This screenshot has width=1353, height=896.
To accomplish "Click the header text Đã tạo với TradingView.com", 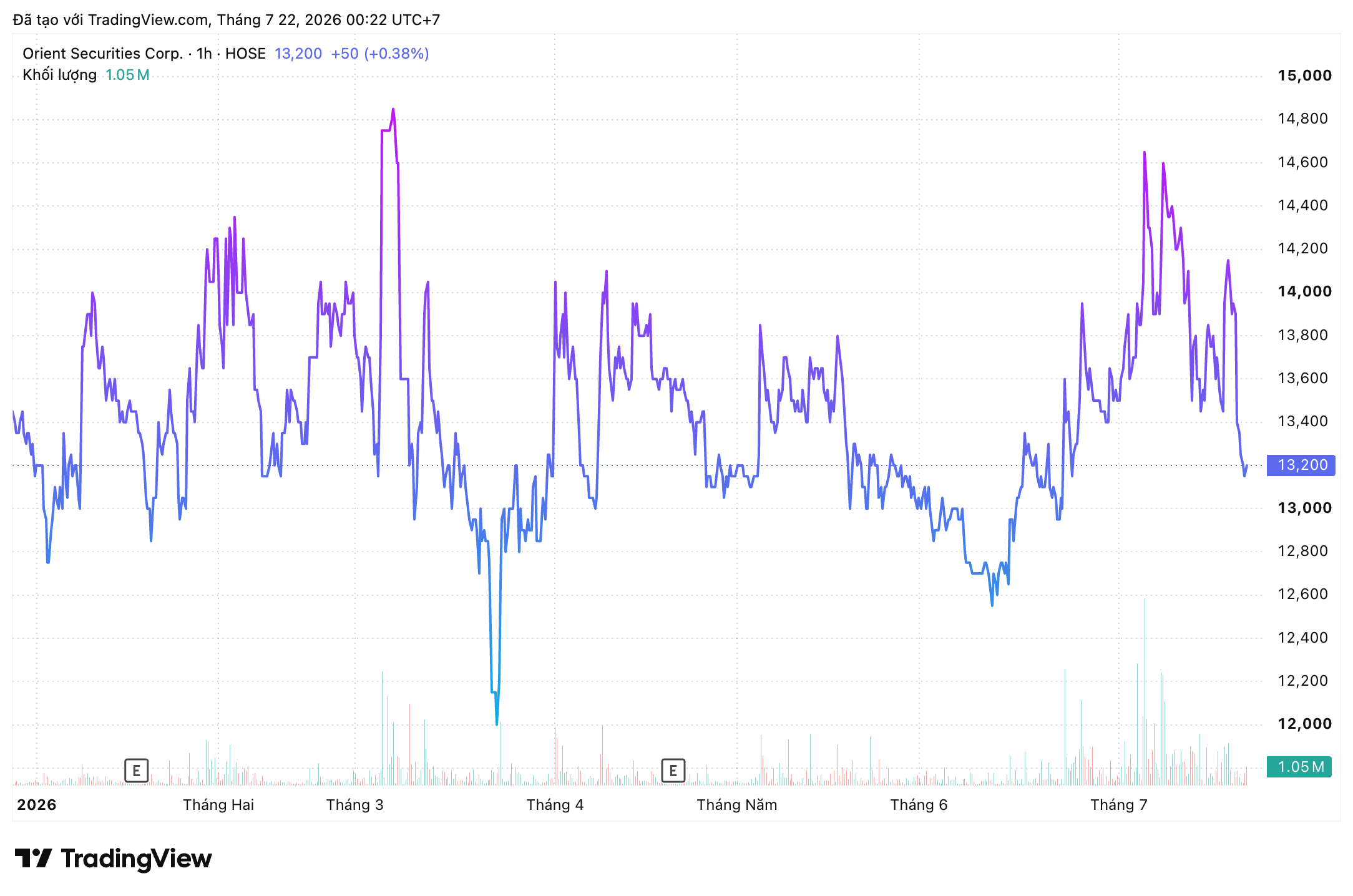I will pos(110,20).
